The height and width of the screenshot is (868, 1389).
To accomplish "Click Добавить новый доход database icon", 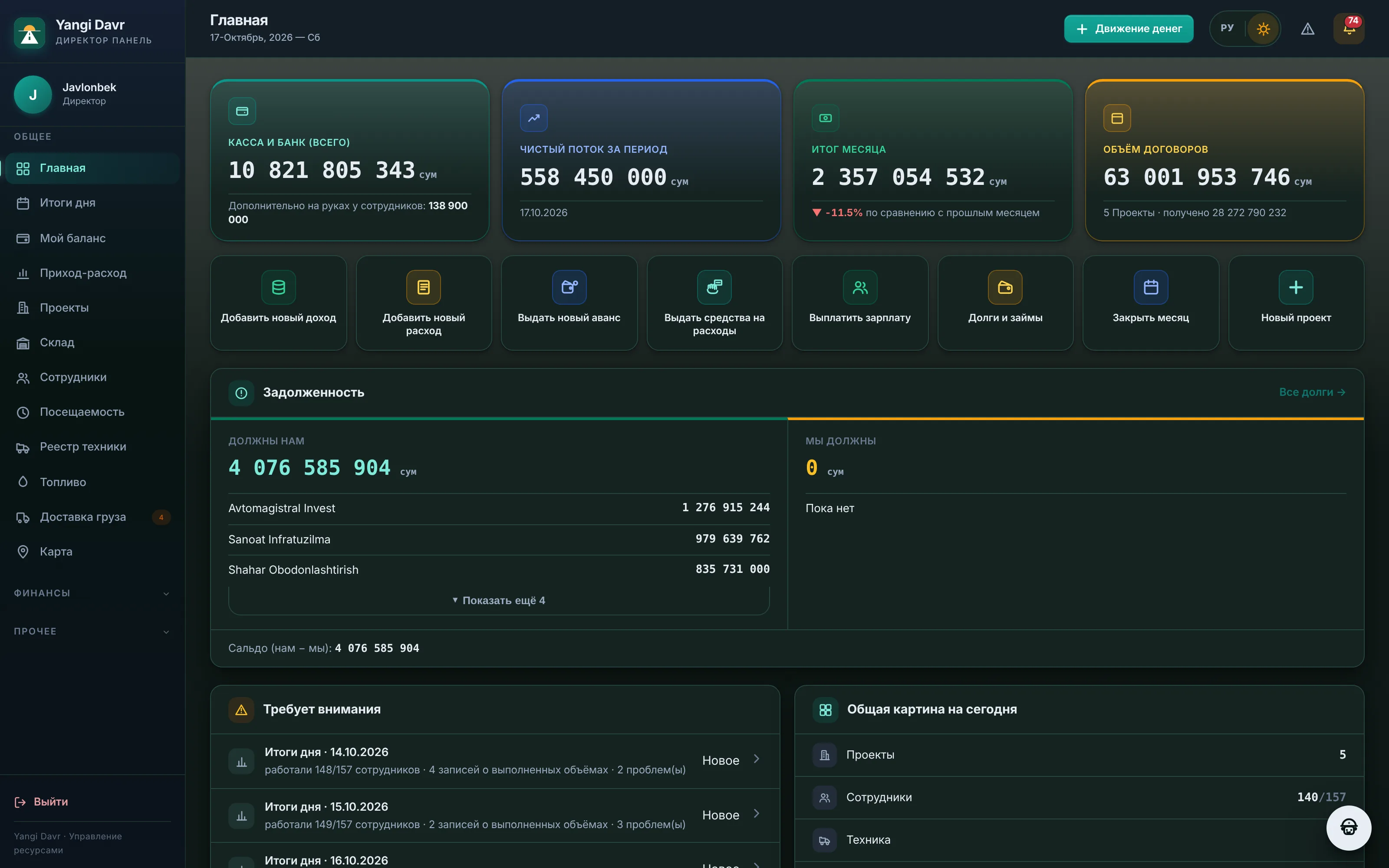I will click(x=278, y=287).
